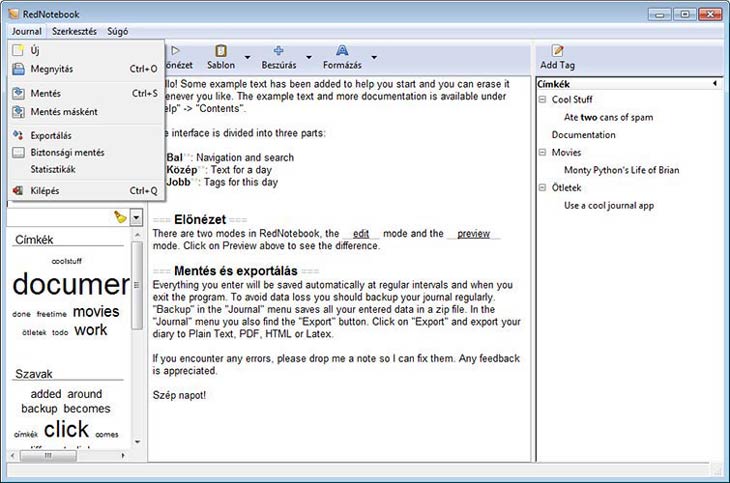
Task: Choose Mentés másként menu entry
Action: point(64,112)
